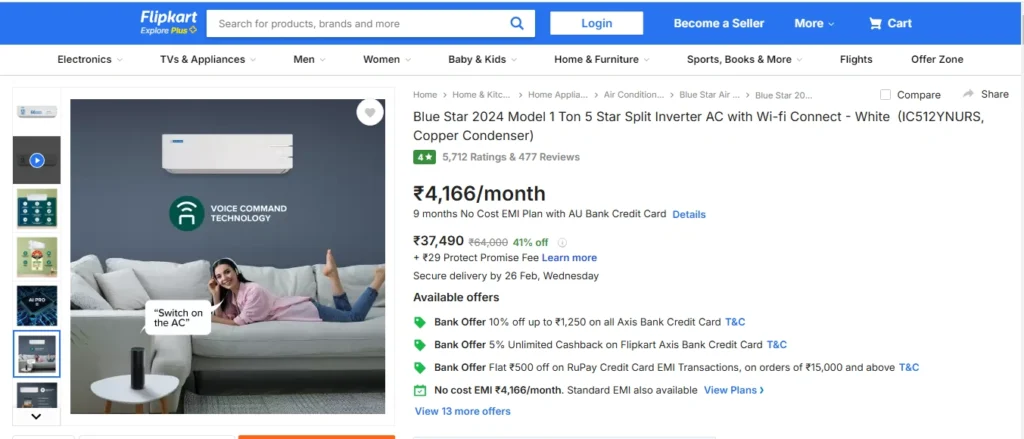This screenshot has height=439, width=1024.
Task: Open the Home & Kitc... breadcrumb
Action: click(x=482, y=95)
